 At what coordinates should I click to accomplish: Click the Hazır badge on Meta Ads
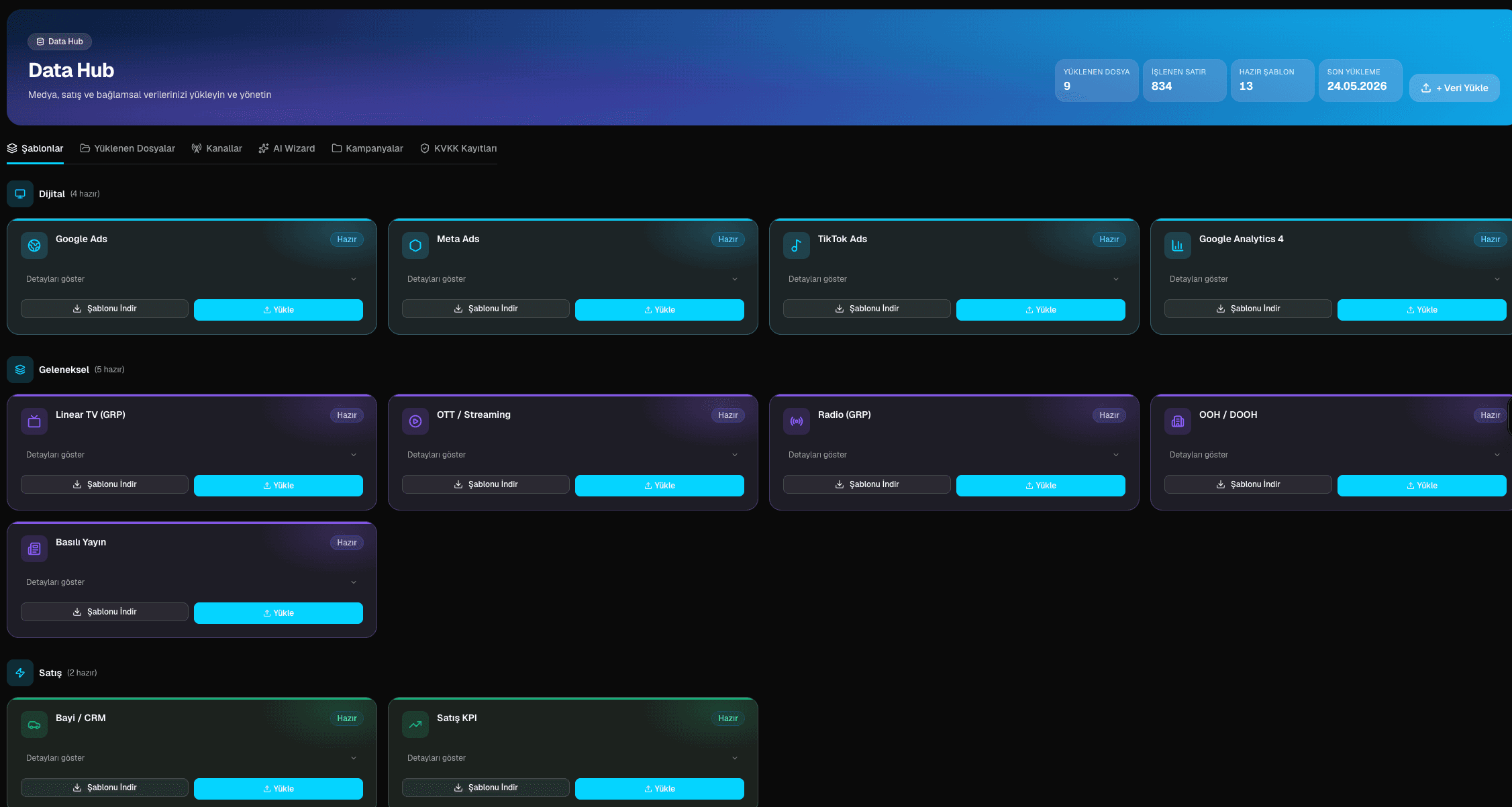(728, 239)
